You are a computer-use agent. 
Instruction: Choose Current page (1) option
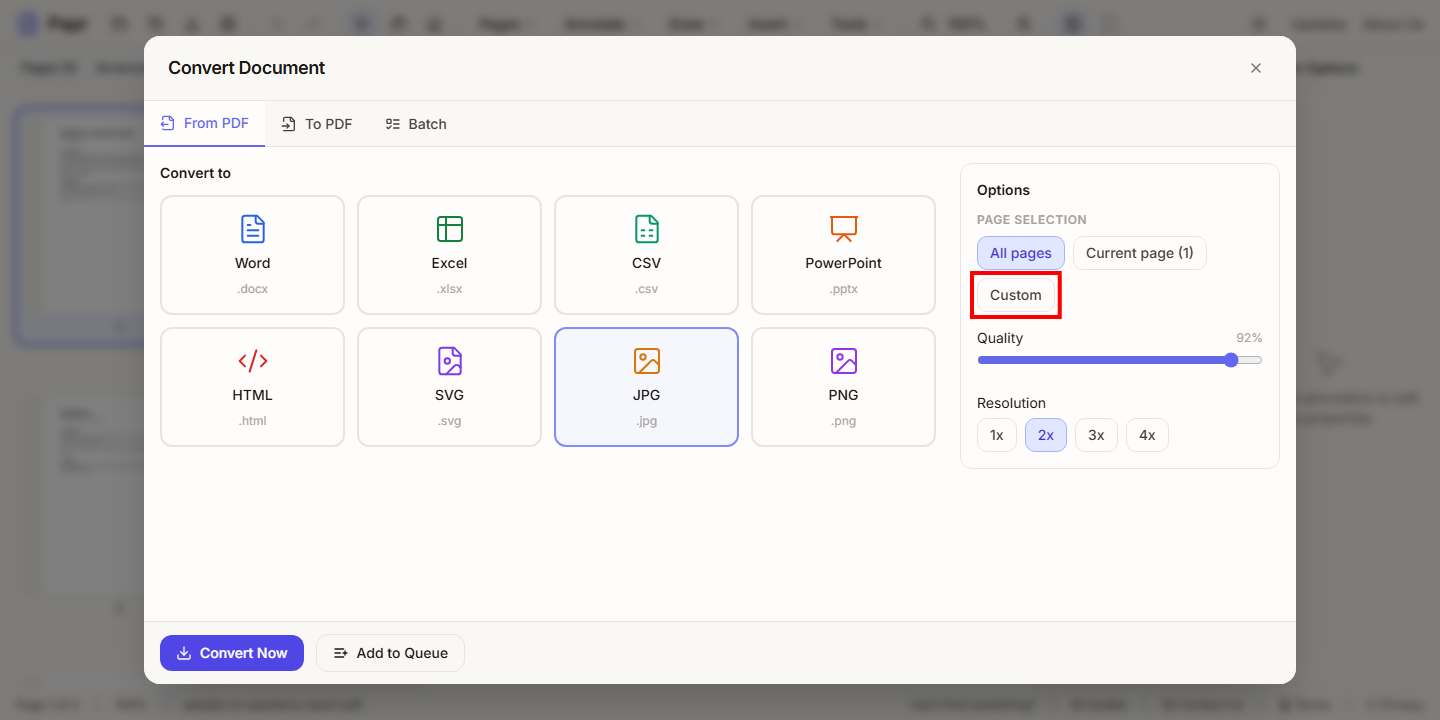click(1140, 253)
